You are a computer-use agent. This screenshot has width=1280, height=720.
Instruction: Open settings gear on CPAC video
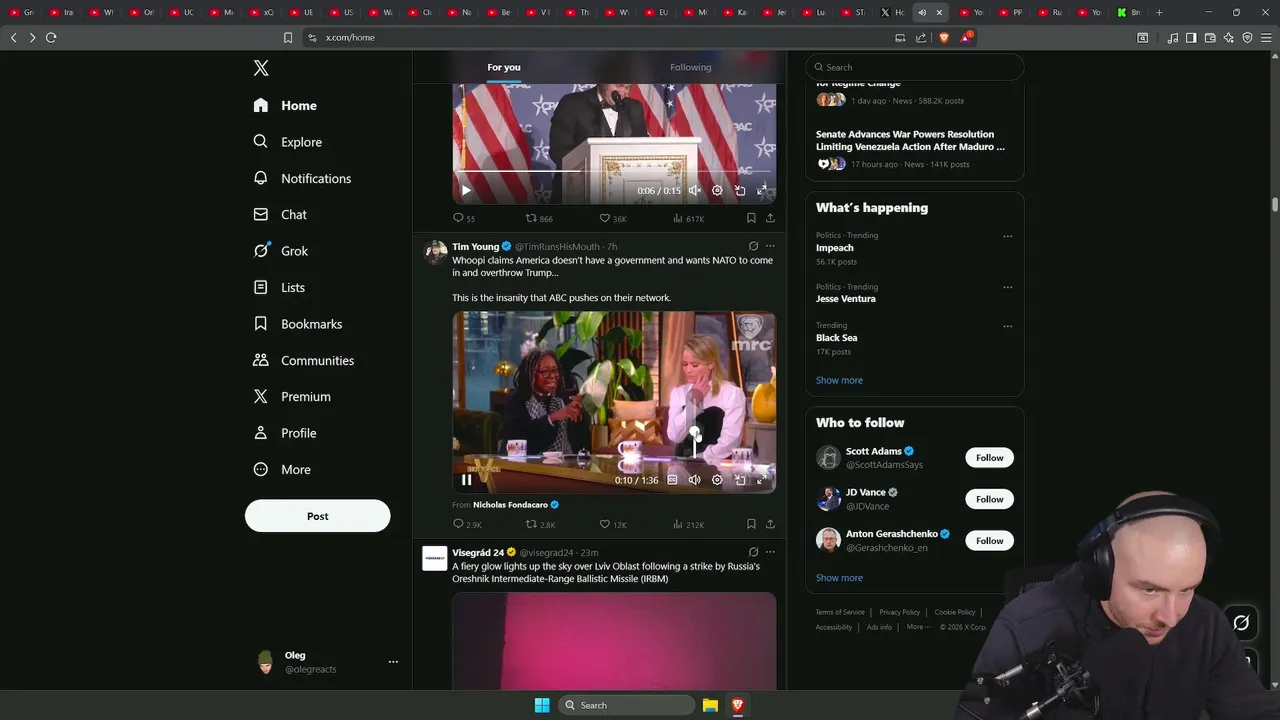717,190
